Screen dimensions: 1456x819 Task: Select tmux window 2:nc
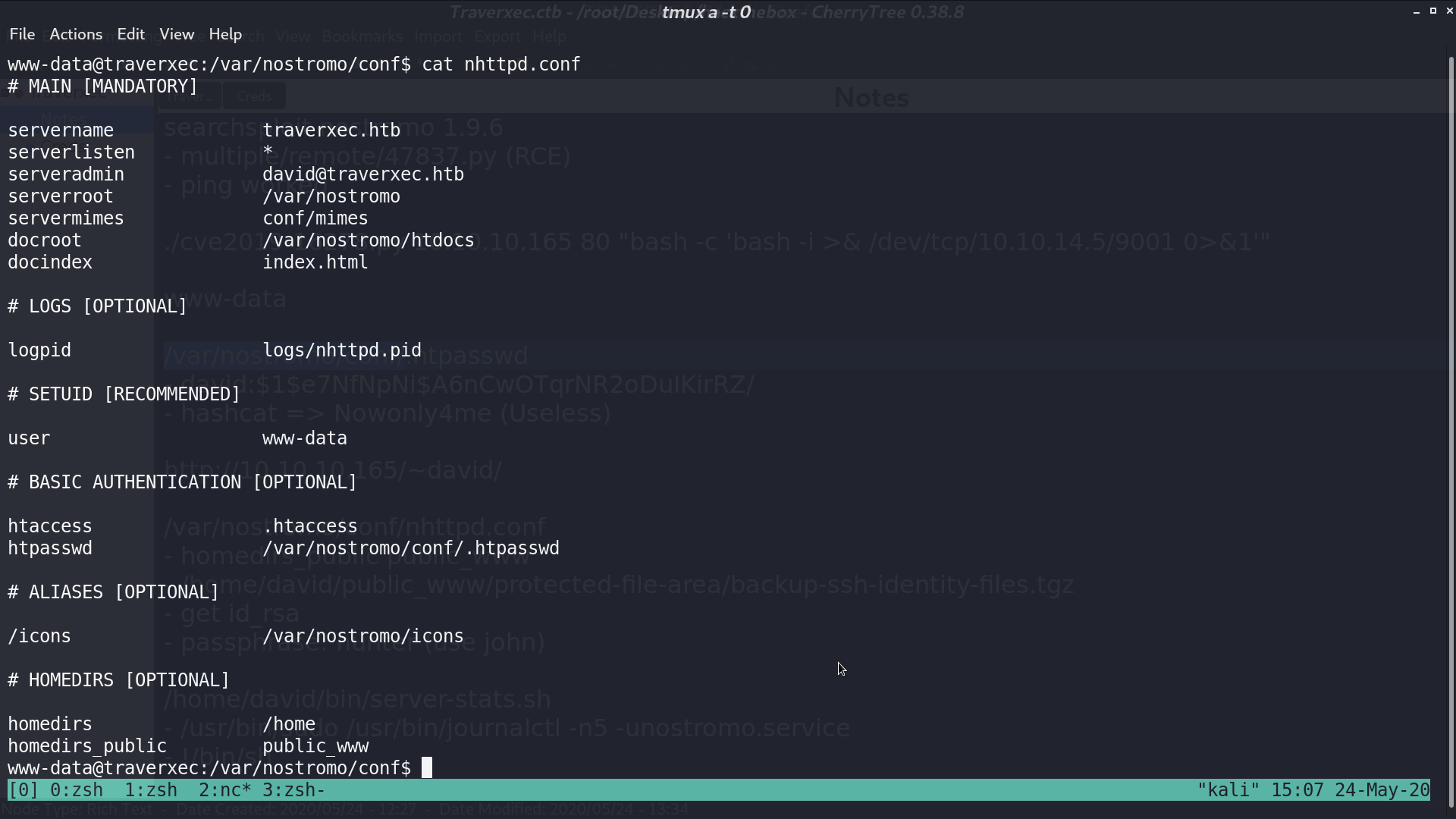coord(225,790)
